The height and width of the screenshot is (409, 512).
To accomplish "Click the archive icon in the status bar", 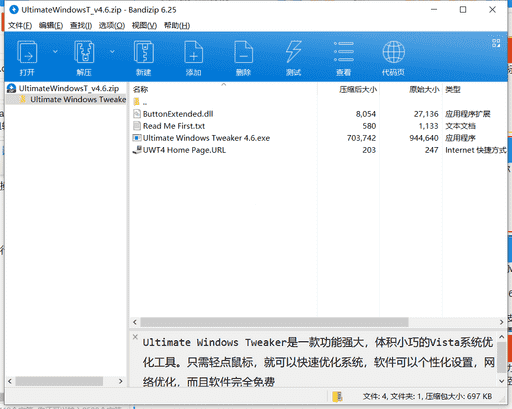I will pos(337,396).
